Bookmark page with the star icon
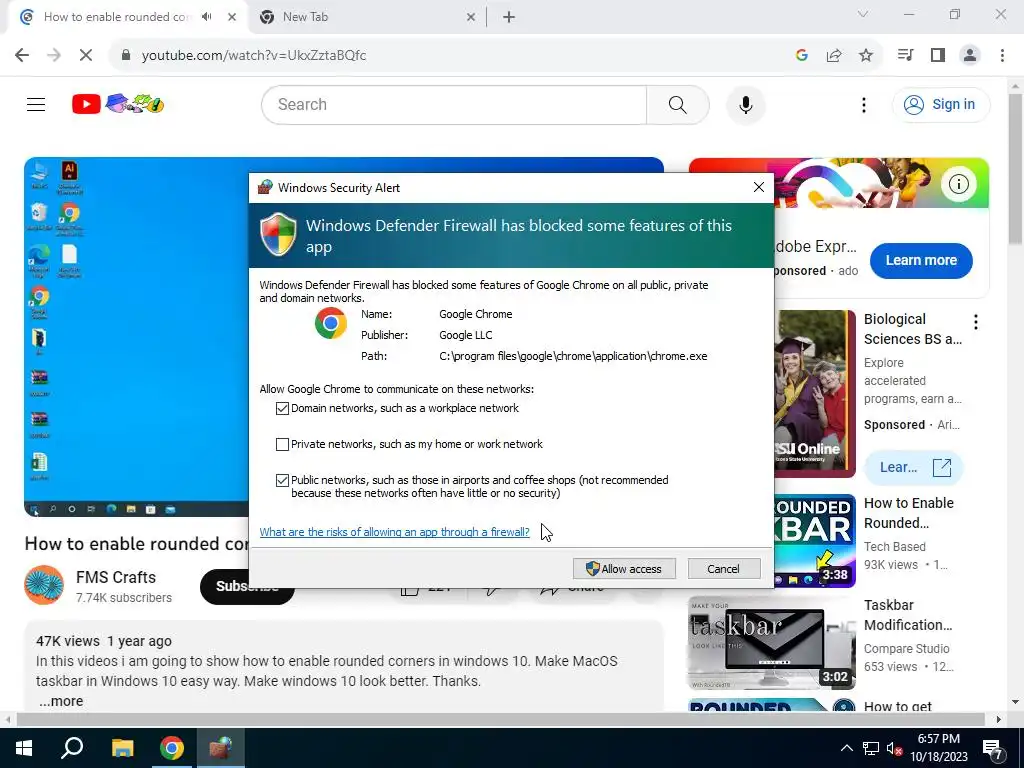This screenshot has width=1024, height=768. [x=866, y=56]
